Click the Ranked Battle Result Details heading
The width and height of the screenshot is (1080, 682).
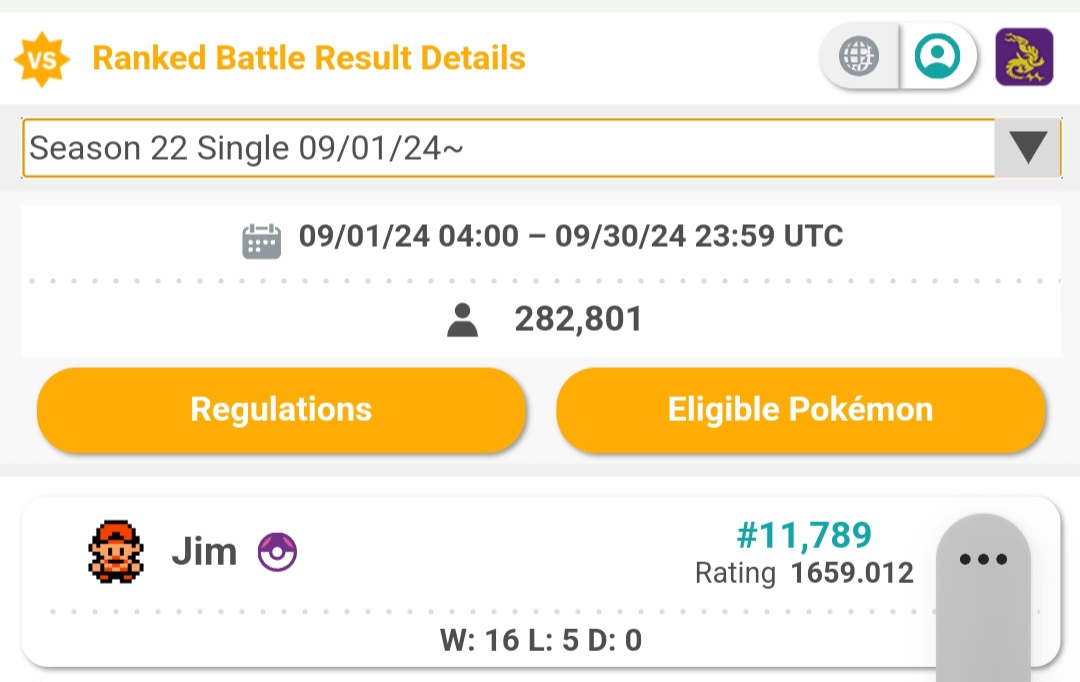tap(309, 59)
